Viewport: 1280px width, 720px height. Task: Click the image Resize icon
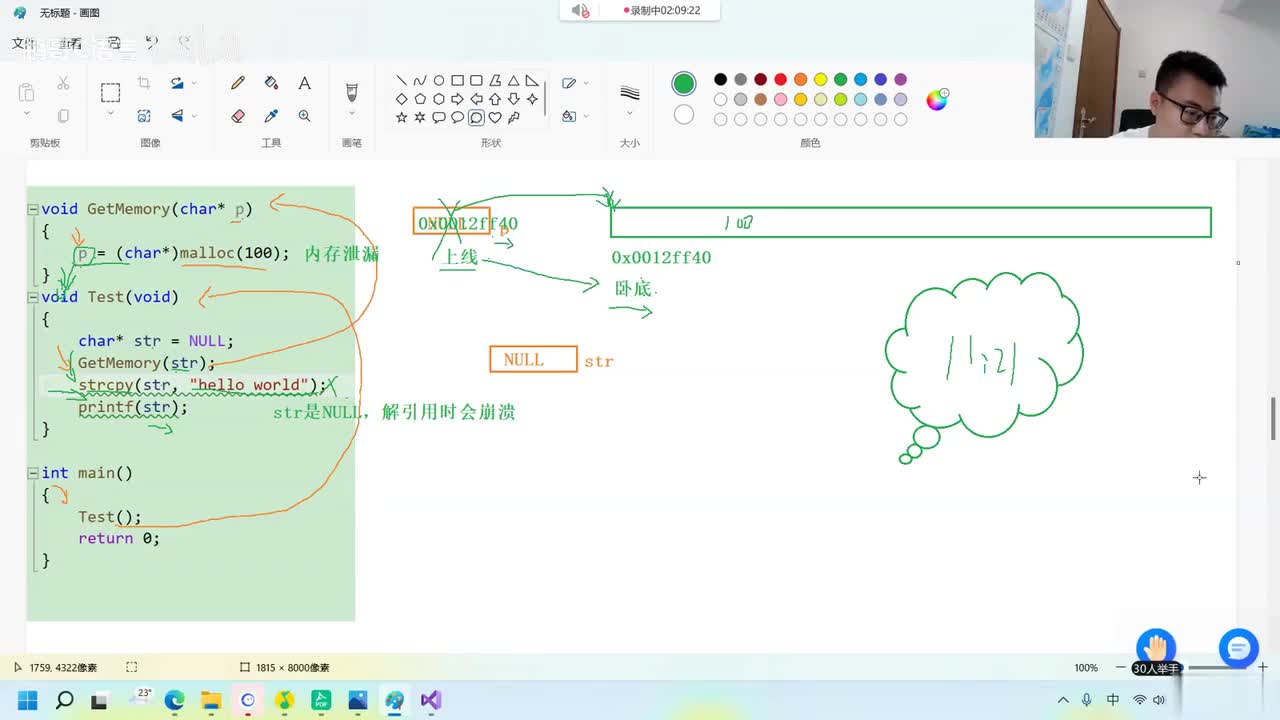(x=144, y=116)
